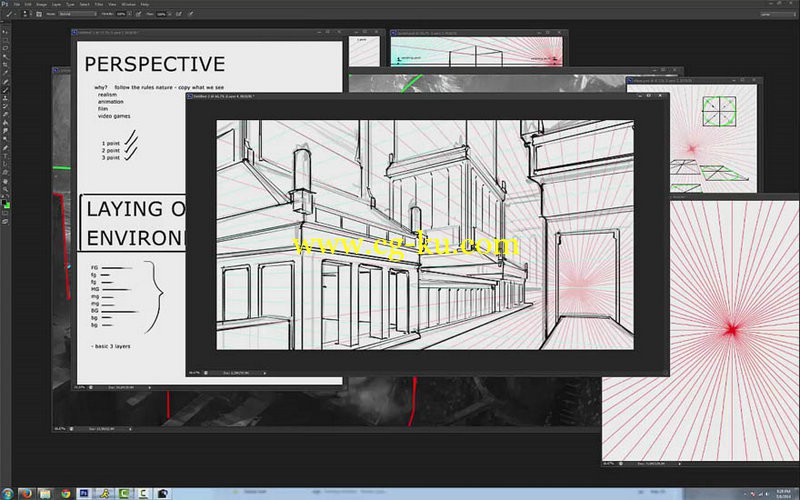800x500 pixels.
Task: Click the foreground color swatch (black)
Action: tap(4, 202)
